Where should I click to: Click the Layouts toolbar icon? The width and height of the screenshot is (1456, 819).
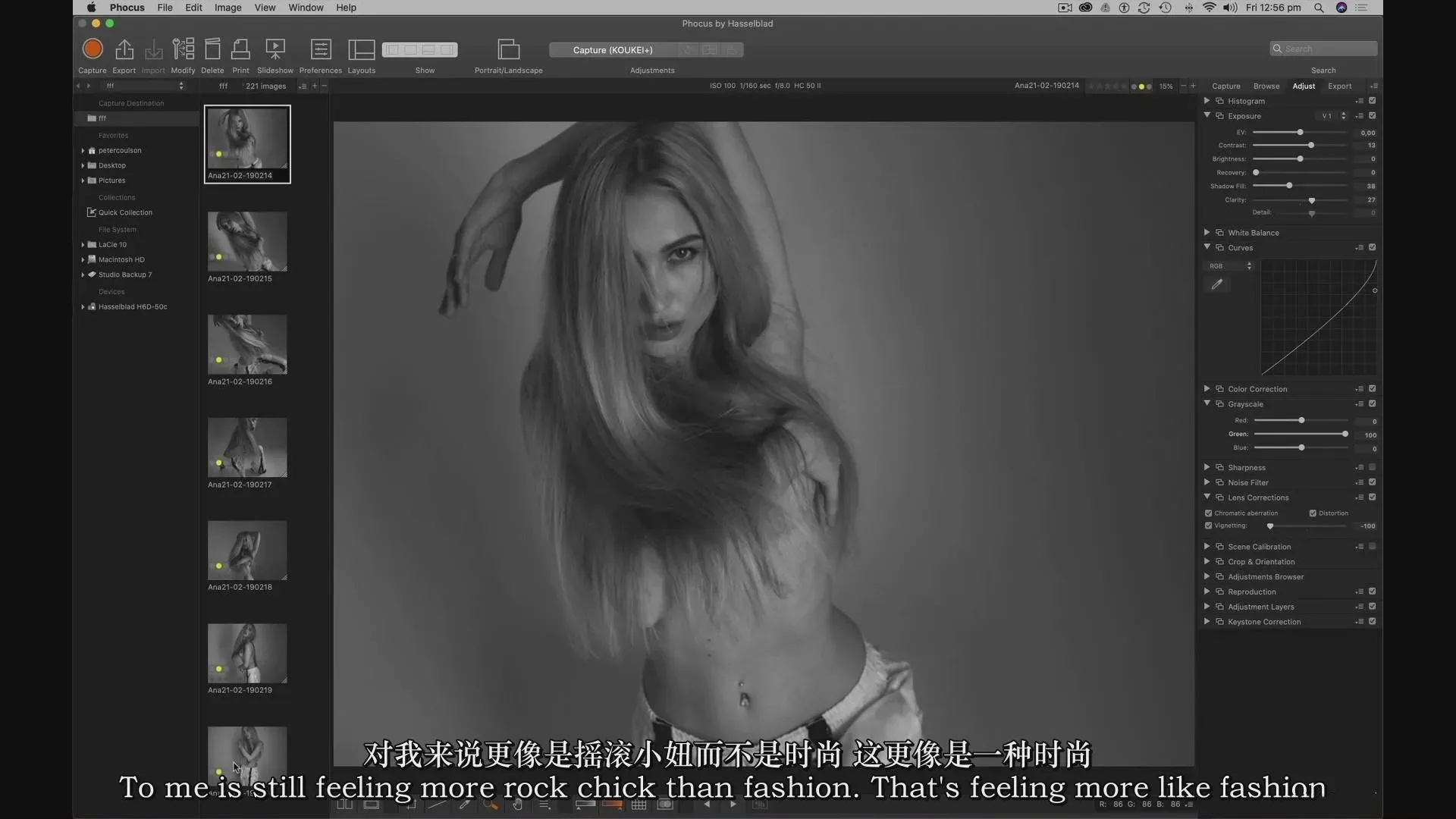click(x=361, y=49)
